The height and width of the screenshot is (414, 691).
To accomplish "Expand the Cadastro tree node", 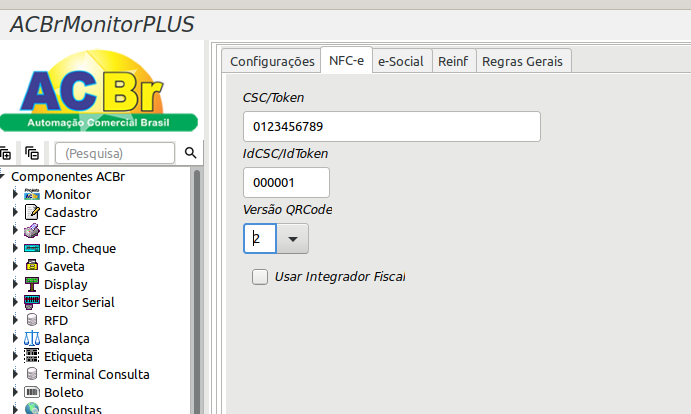I will pyautogui.click(x=15, y=212).
